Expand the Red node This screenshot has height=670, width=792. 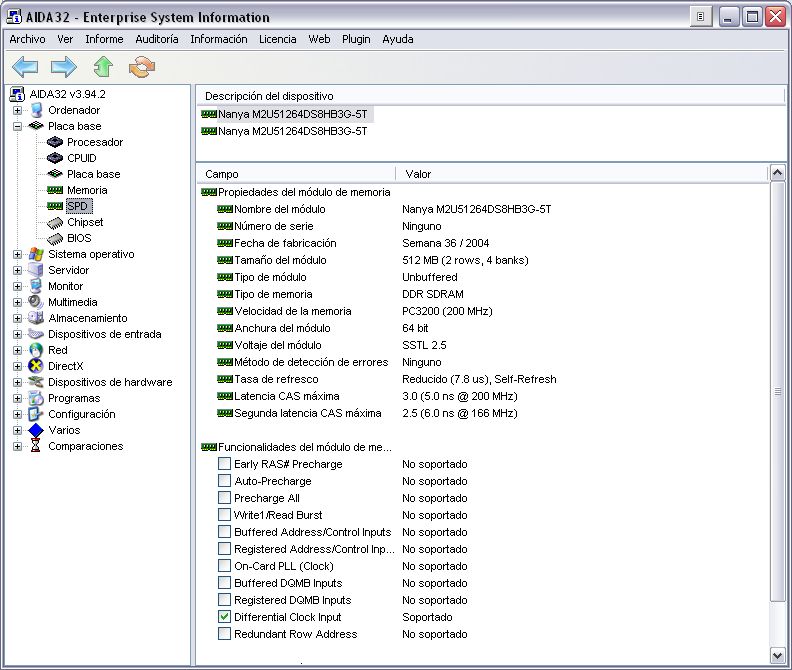point(18,350)
